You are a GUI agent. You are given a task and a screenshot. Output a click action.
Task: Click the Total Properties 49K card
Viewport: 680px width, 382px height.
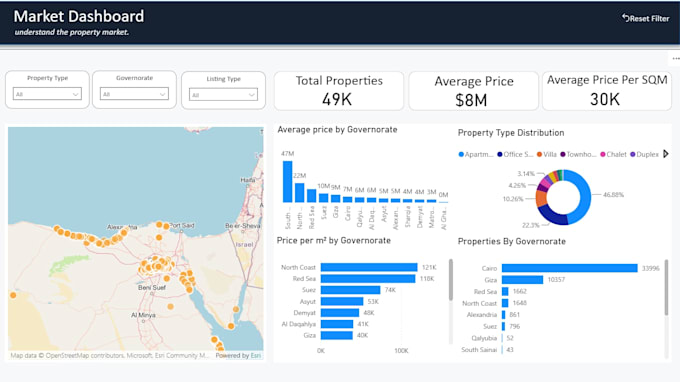[x=339, y=91]
